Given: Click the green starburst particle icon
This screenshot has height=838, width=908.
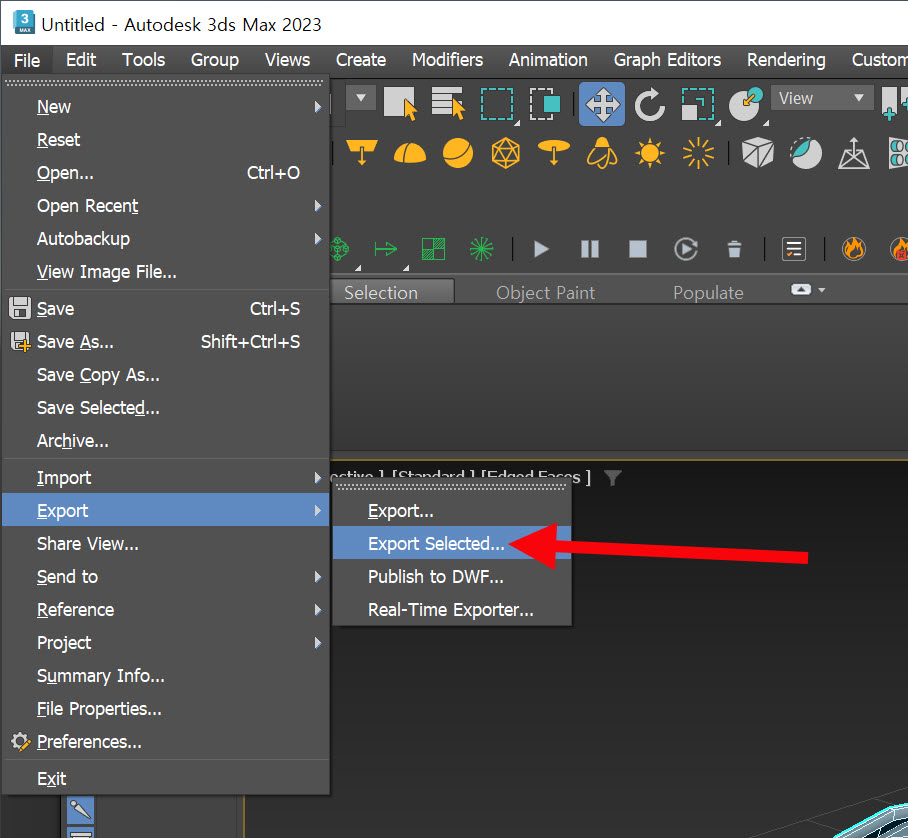Looking at the screenshot, I should [x=481, y=250].
